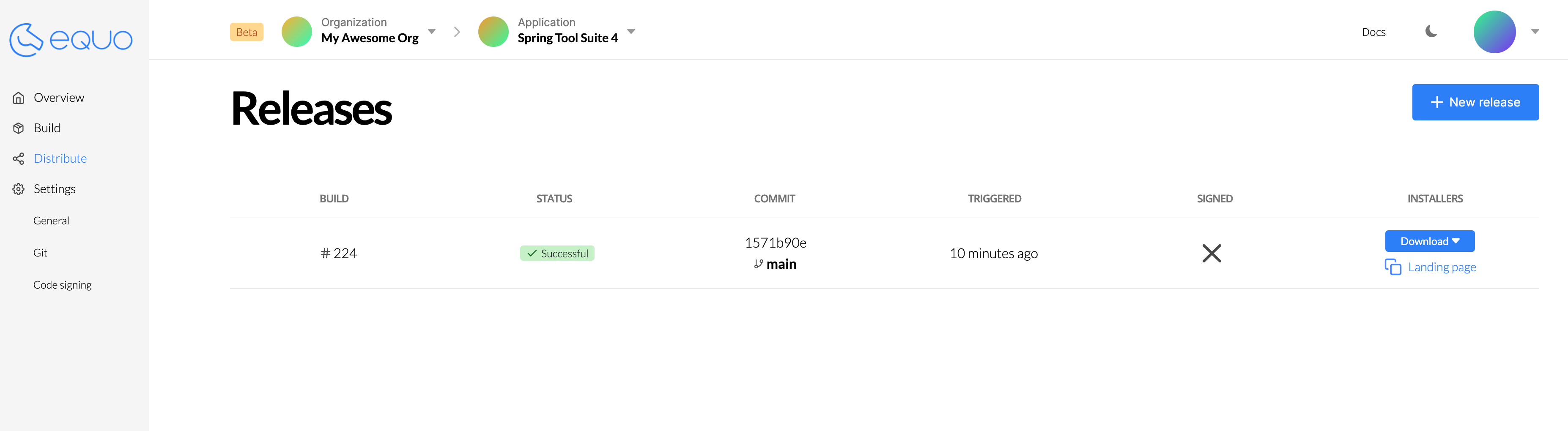
Task: Open the Download installers dropdown
Action: click(x=1429, y=241)
